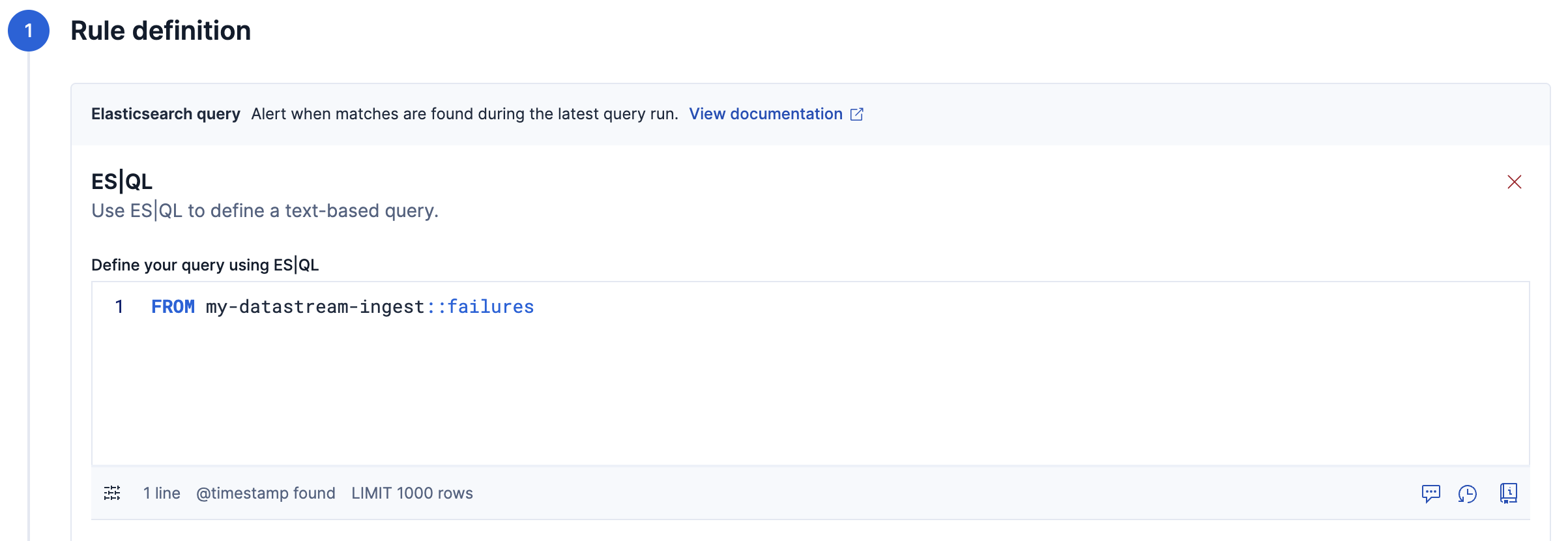The width and height of the screenshot is (1568, 541).
Task: Click the Define your query using ES|QL label
Action: [205, 265]
